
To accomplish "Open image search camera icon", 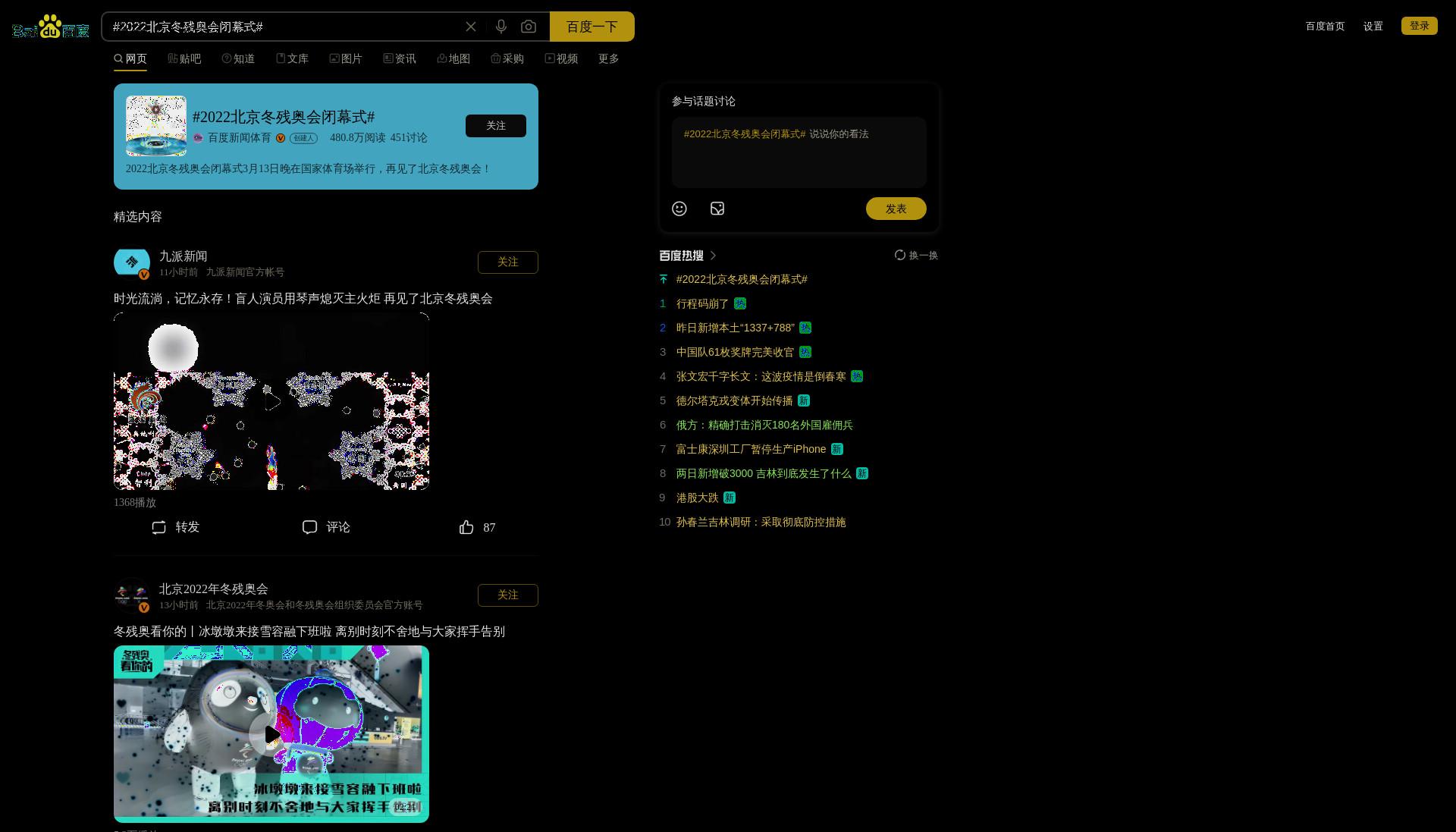I will click(x=529, y=27).
